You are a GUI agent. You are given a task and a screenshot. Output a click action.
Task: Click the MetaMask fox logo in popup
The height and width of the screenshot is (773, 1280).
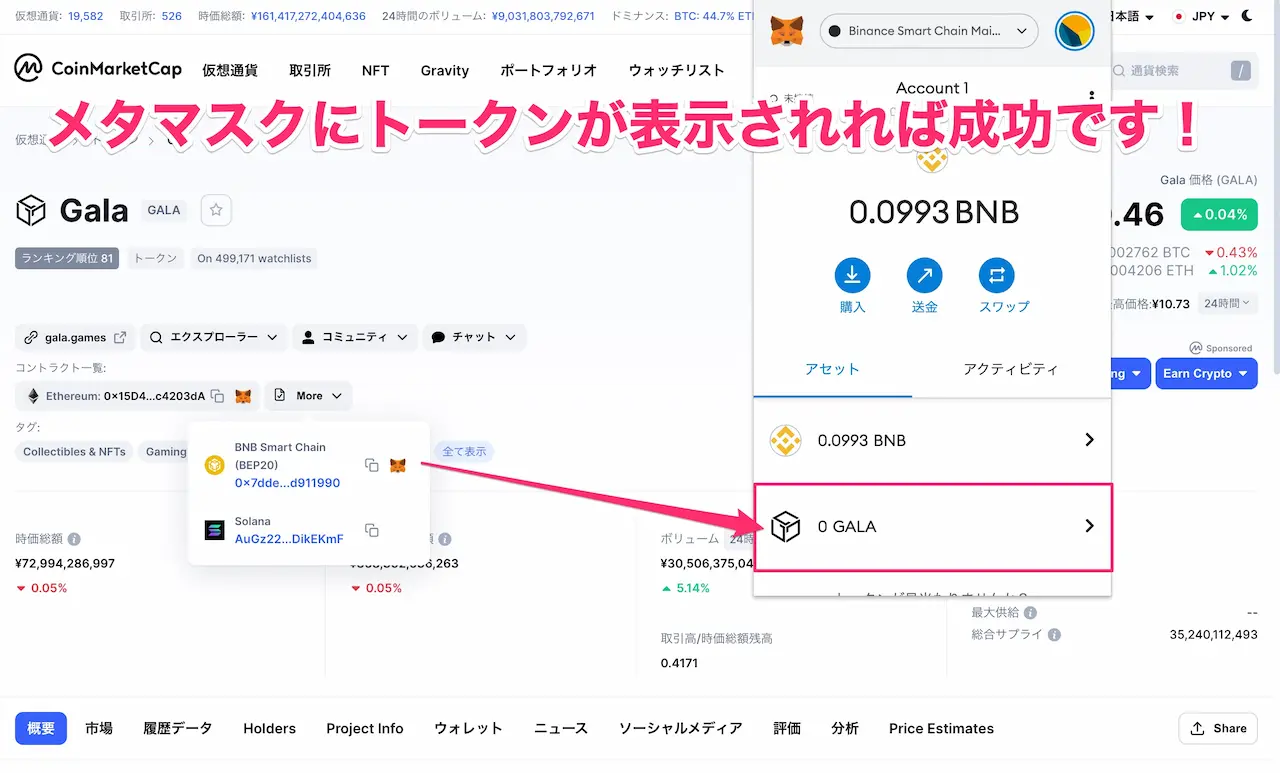[785, 31]
